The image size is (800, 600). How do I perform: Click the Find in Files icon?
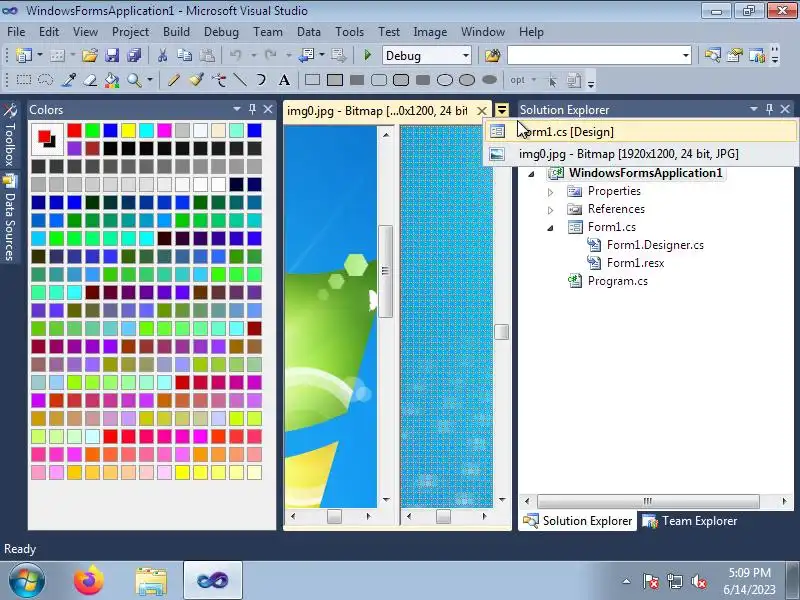[492, 55]
